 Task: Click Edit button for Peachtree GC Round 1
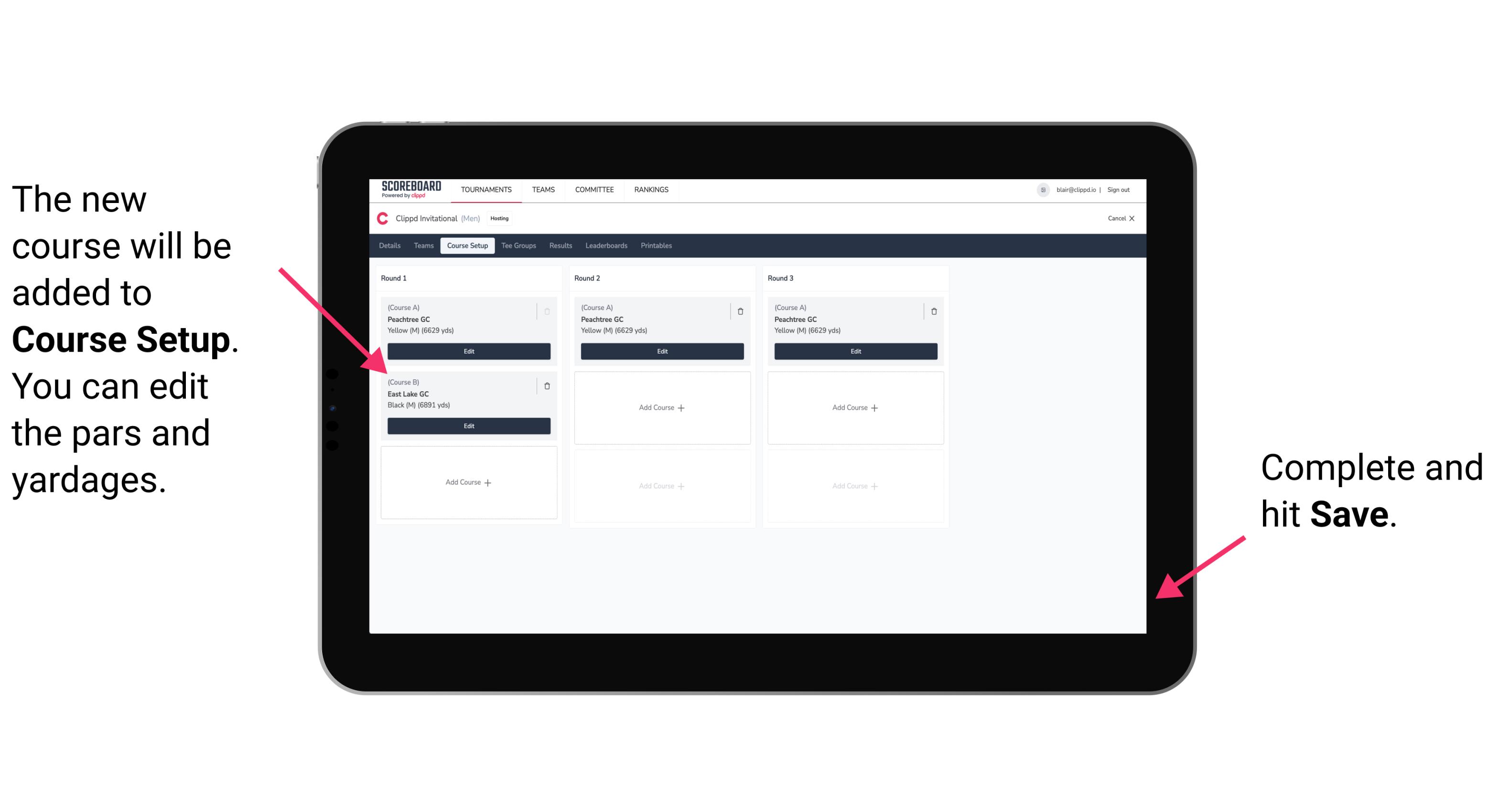[x=467, y=351]
